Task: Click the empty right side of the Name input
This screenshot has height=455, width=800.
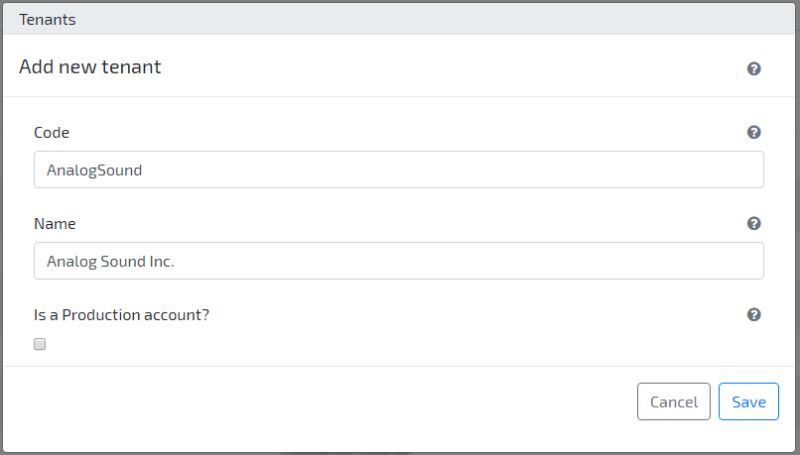Action: click(x=561, y=261)
